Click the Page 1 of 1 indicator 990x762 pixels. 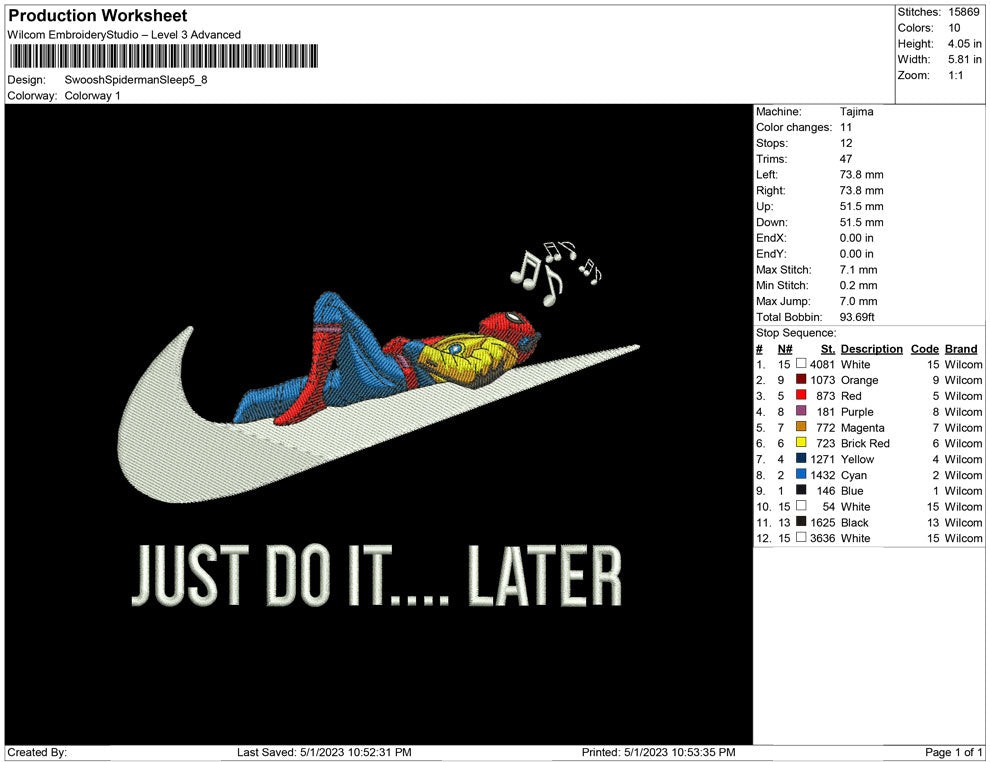pos(953,752)
